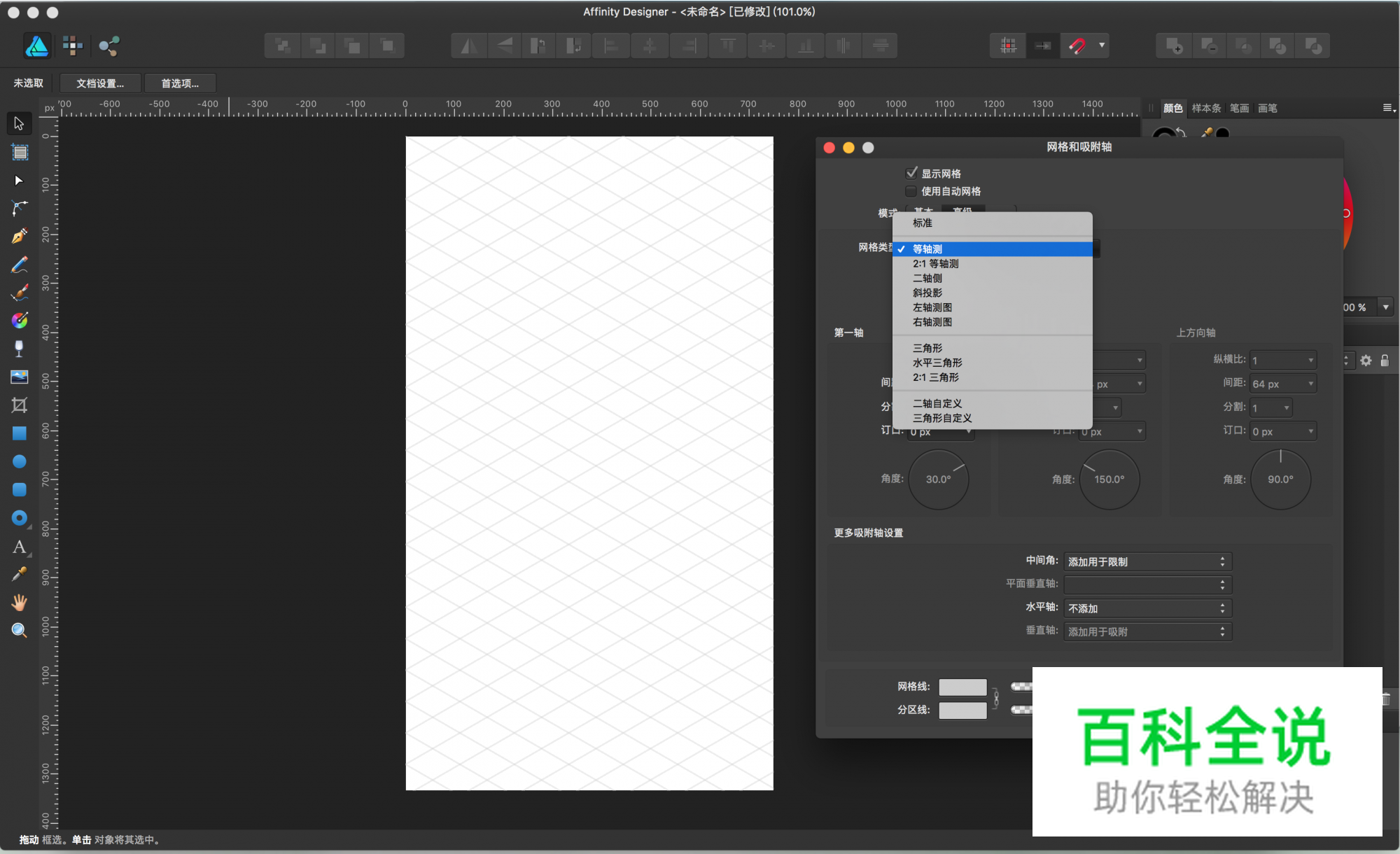The width and height of the screenshot is (1400, 854).
Task: Switch to Pixel Persona icon
Action: 72,46
